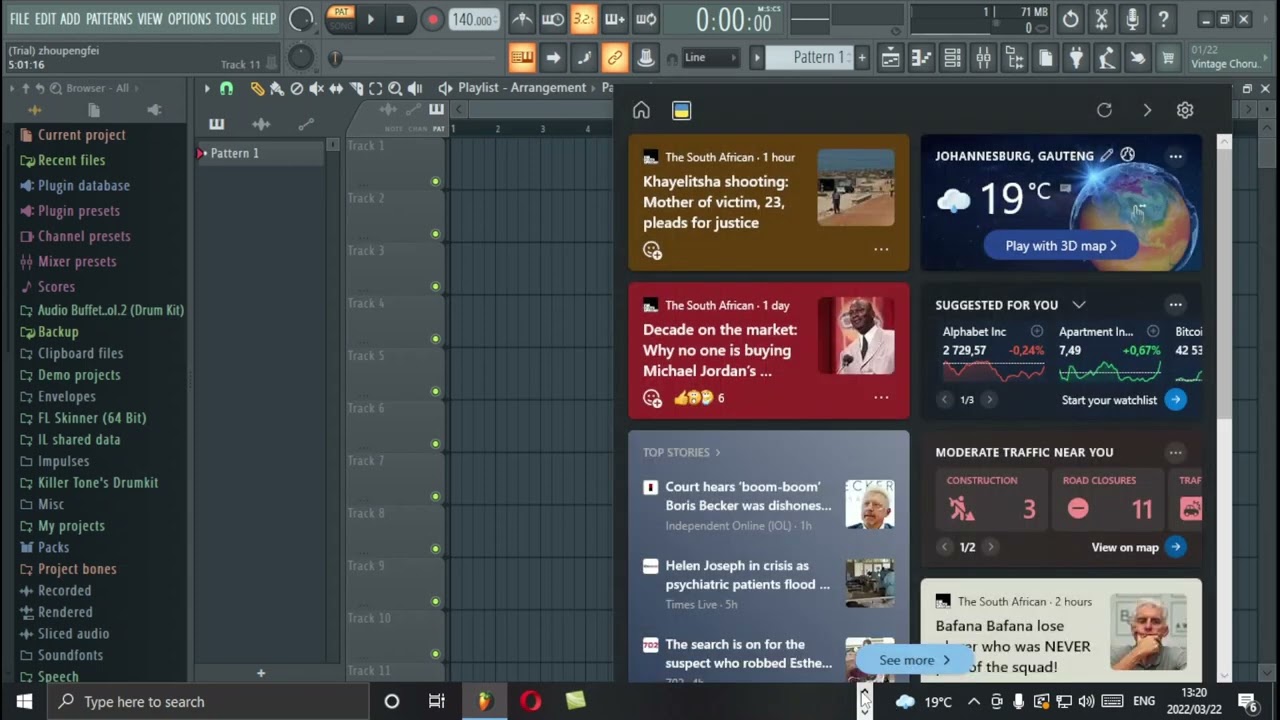Open widgets panel settings gear
The image size is (1280, 720).
pos(1185,110)
